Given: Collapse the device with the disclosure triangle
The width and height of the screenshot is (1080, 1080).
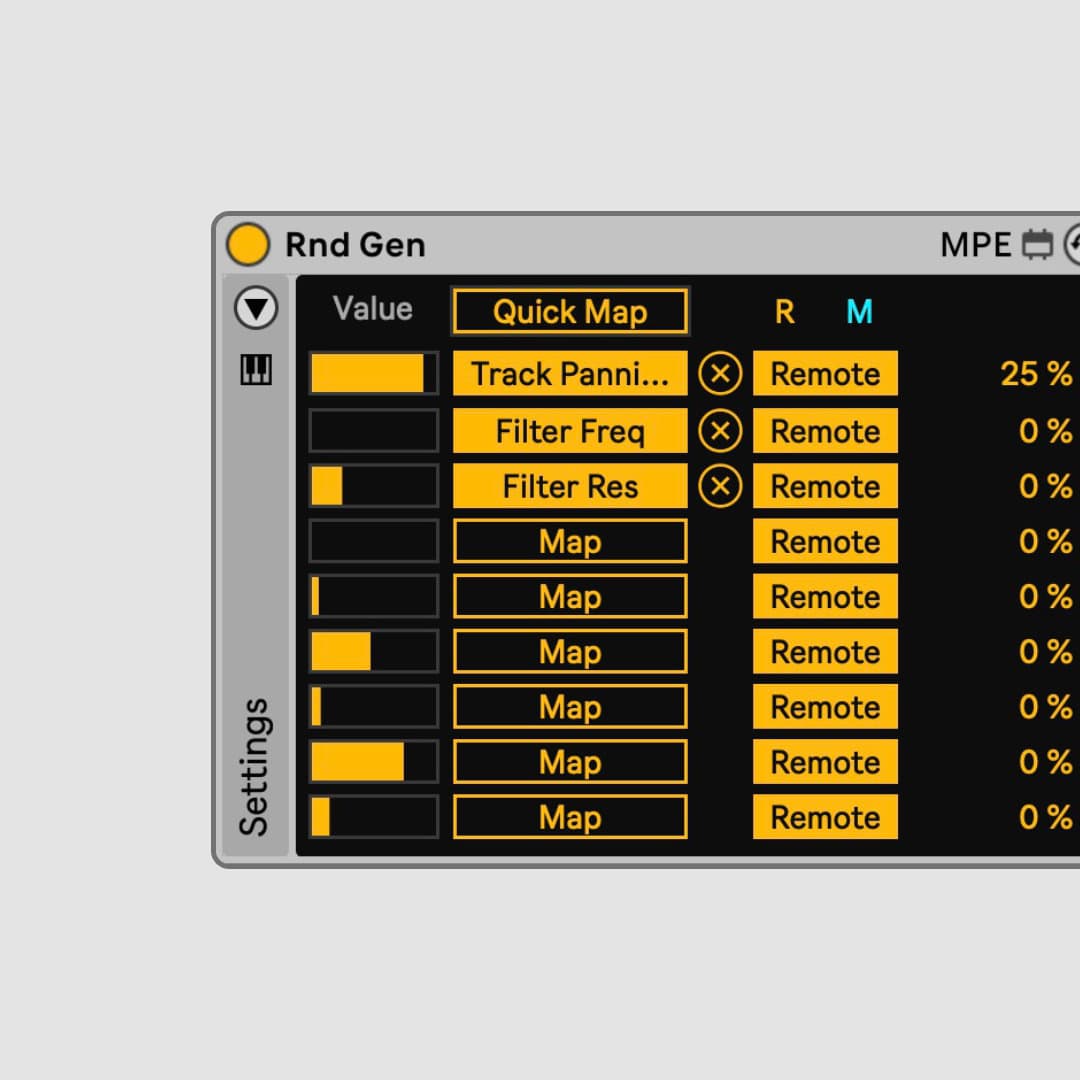Looking at the screenshot, I should (256, 308).
